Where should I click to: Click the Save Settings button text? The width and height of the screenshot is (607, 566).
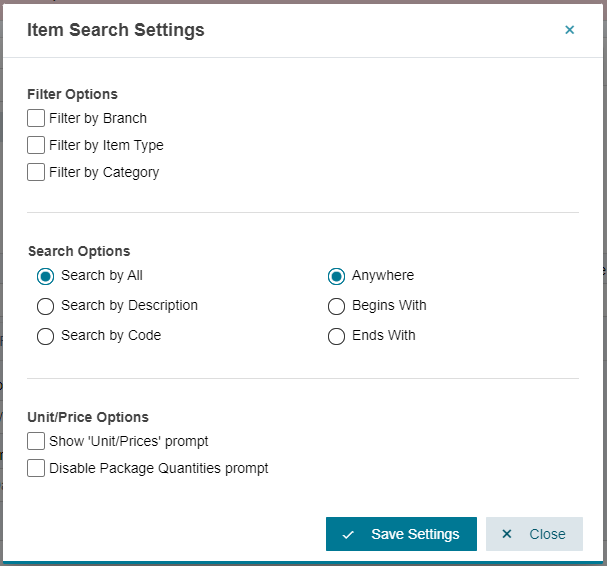[415, 534]
